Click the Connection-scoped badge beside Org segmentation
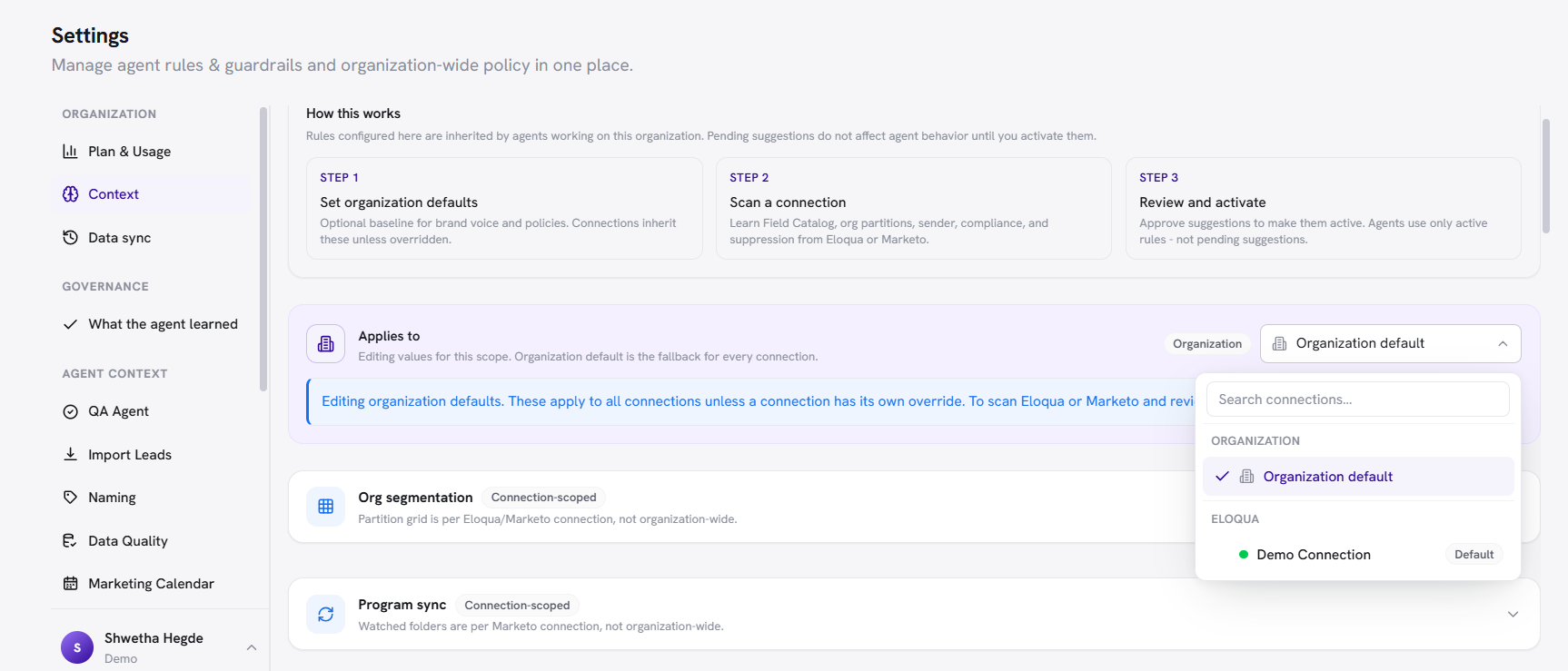Image resolution: width=1568 pixels, height=671 pixels. coord(544,498)
